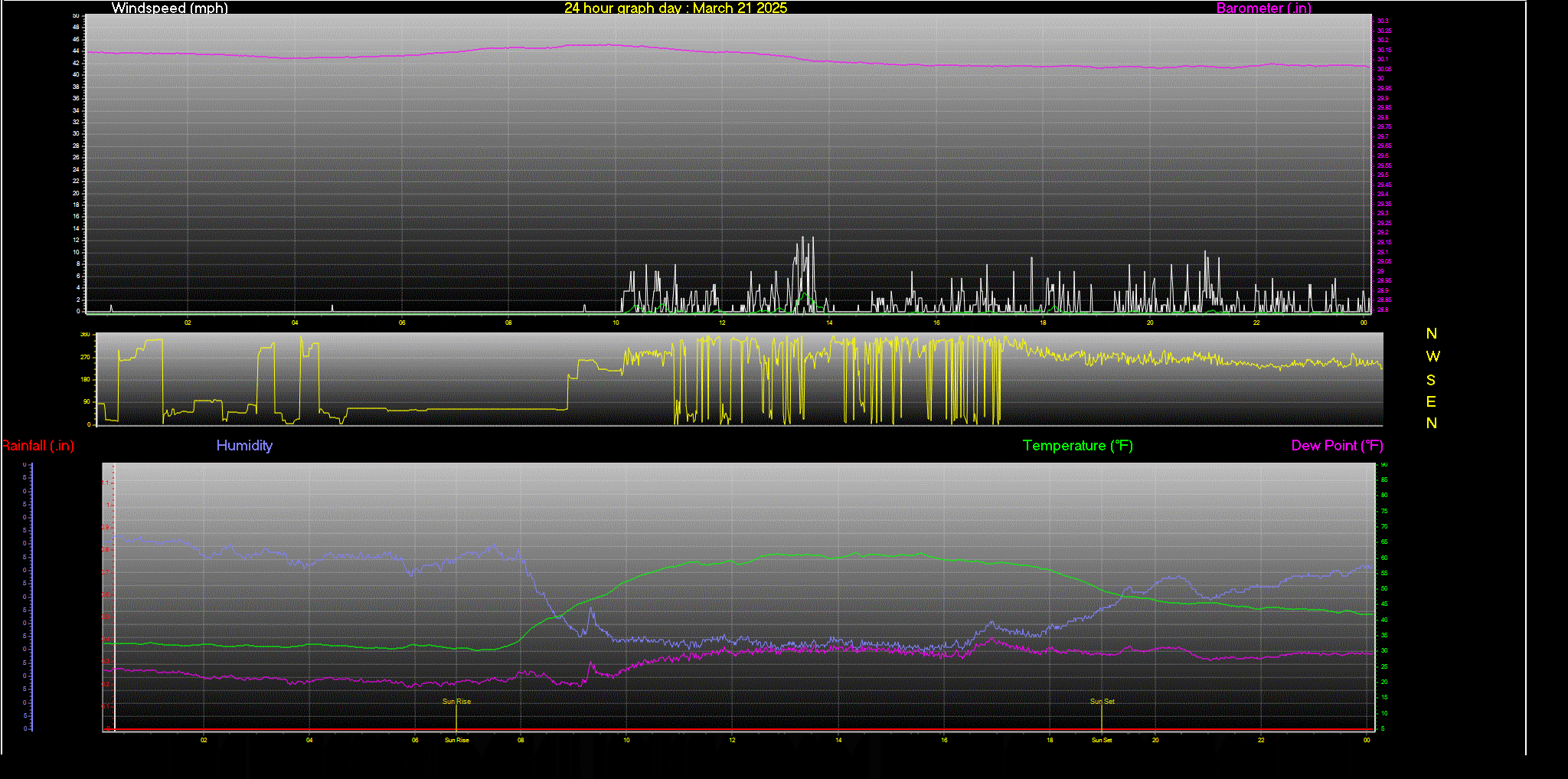Click hour 04 on the temperature chart axis
Viewport: 1568px width, 779px height.
coord(309,740)
